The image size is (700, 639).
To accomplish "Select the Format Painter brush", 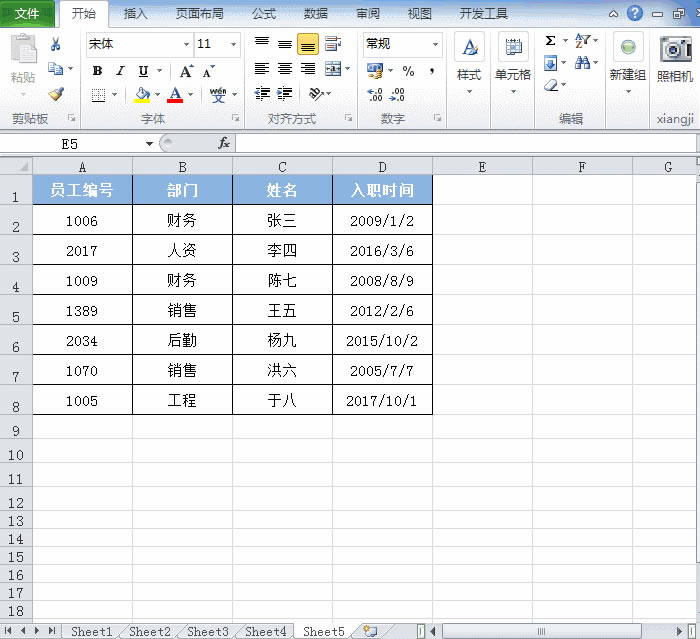I will [56, 94].
